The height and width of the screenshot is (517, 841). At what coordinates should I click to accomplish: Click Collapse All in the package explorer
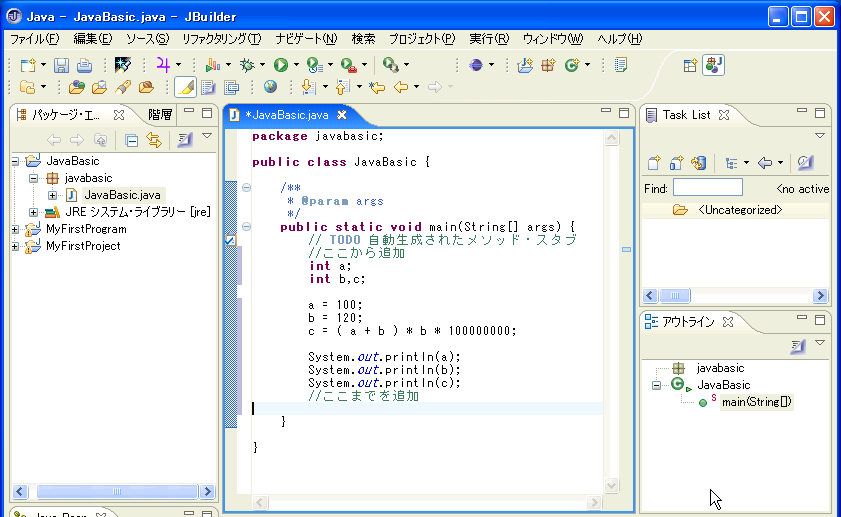(x=132, y=140)
